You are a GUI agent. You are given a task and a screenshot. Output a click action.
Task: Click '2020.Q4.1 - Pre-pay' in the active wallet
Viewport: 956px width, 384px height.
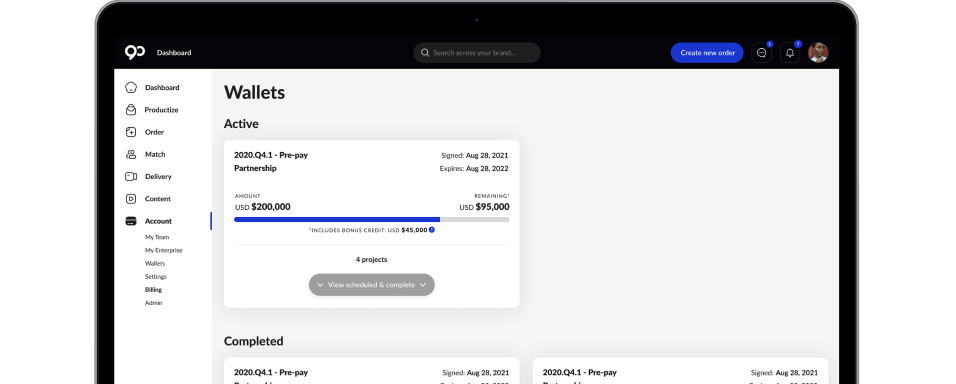point(271,155)
